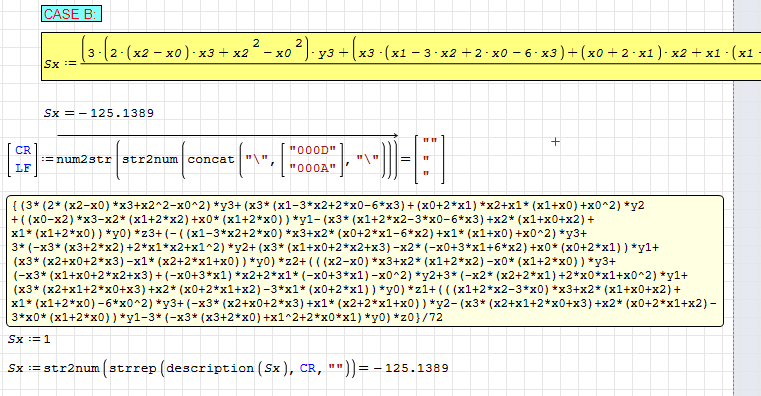761x396 pixels.
Task: Click the vectorize arrow above num2str expression
Action: coord(228,135)
